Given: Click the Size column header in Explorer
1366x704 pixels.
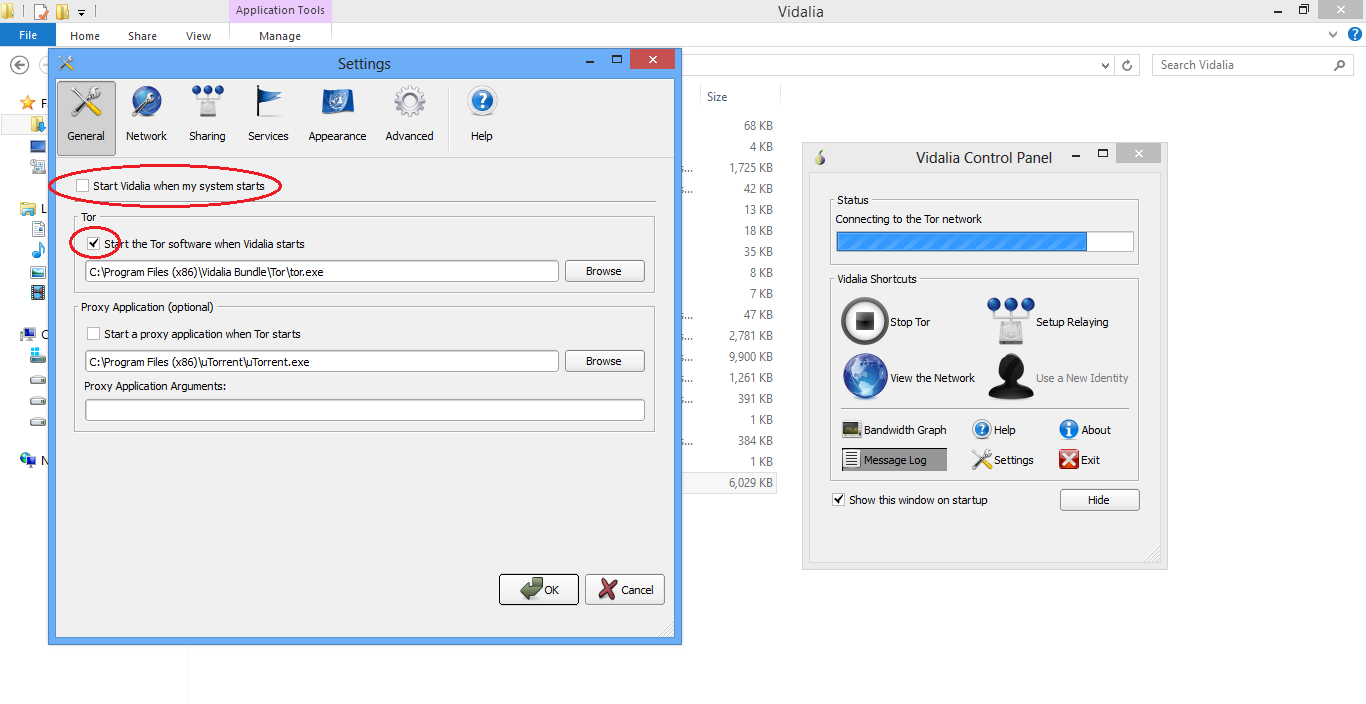Looking at the screenshot, I should tap(717, 97).
